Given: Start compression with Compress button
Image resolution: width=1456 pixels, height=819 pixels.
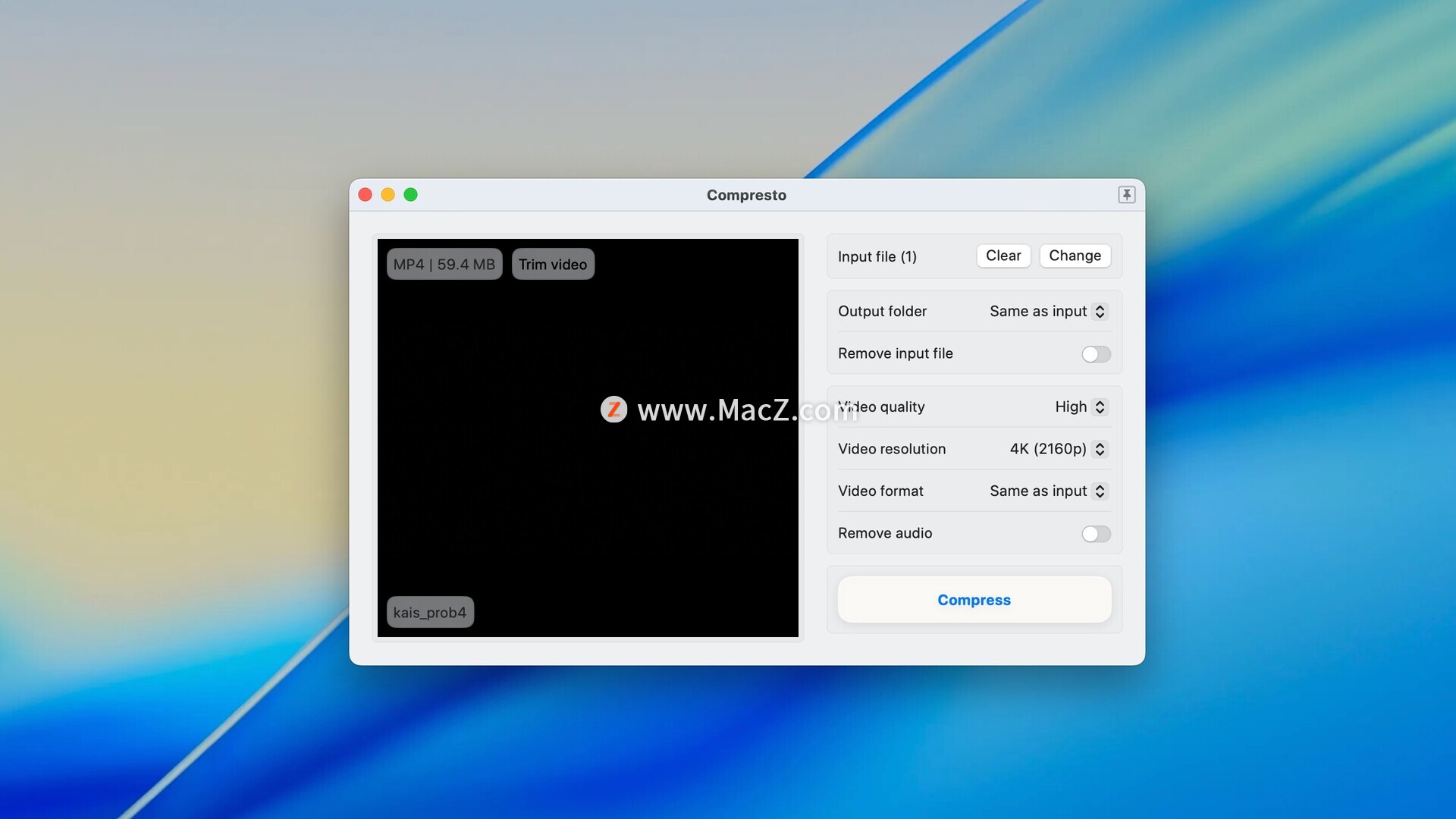Looking at the screenshot, I should tap(974, 600).
